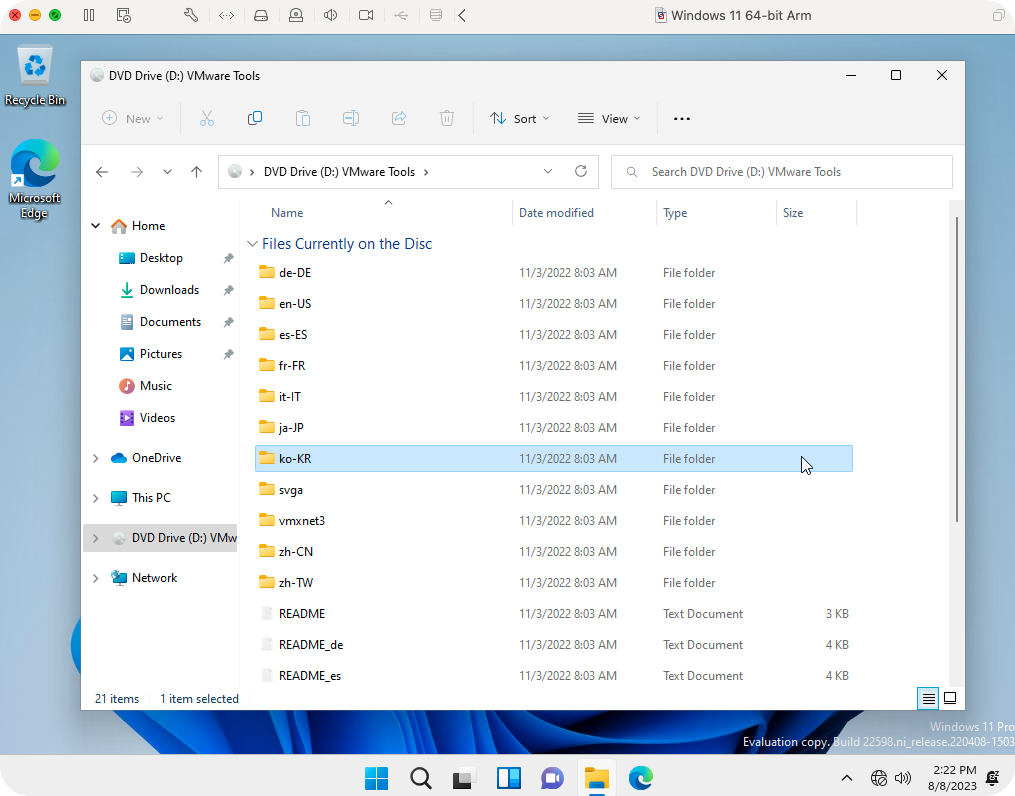This screenshot has width=1015, height=796.
Task: Go back with the left arrow
Action: point(102,172)
